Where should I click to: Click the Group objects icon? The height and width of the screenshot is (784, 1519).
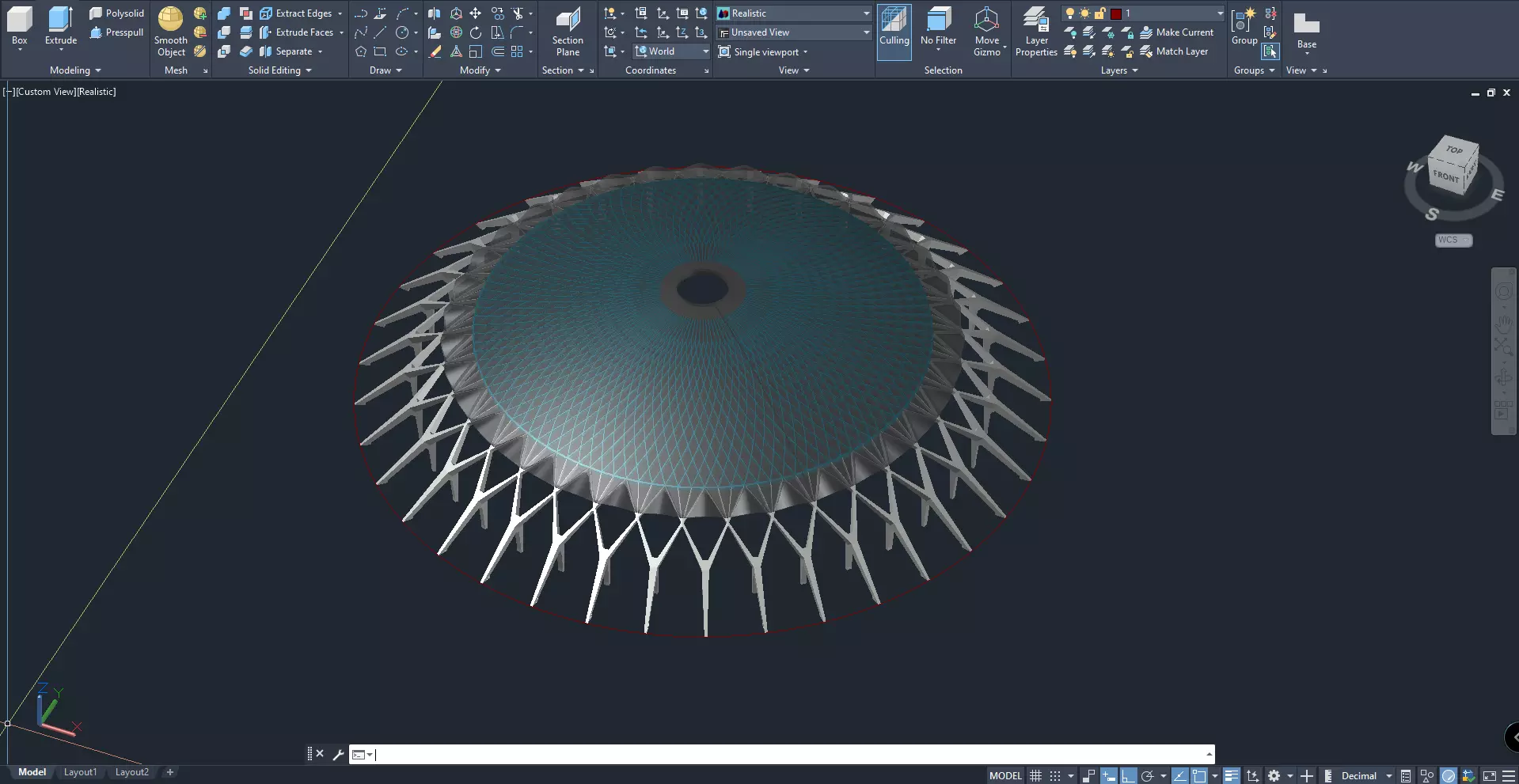(x=1244, y=26)
